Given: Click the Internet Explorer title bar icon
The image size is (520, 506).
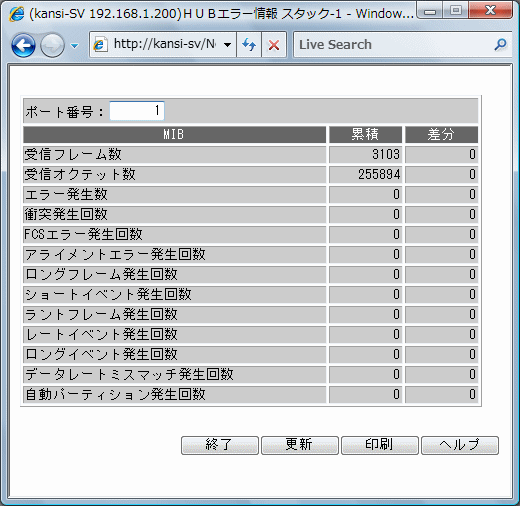Looking at the screenshot, I should click(x=17, y=14).
